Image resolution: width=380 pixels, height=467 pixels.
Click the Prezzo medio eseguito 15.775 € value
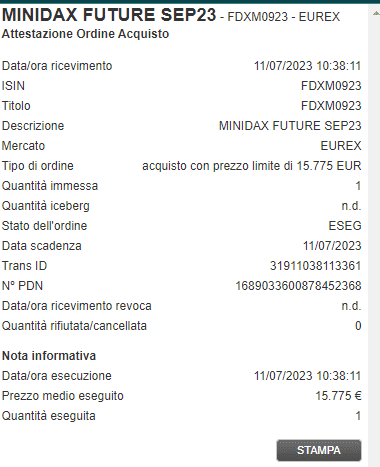click(338, 396)
